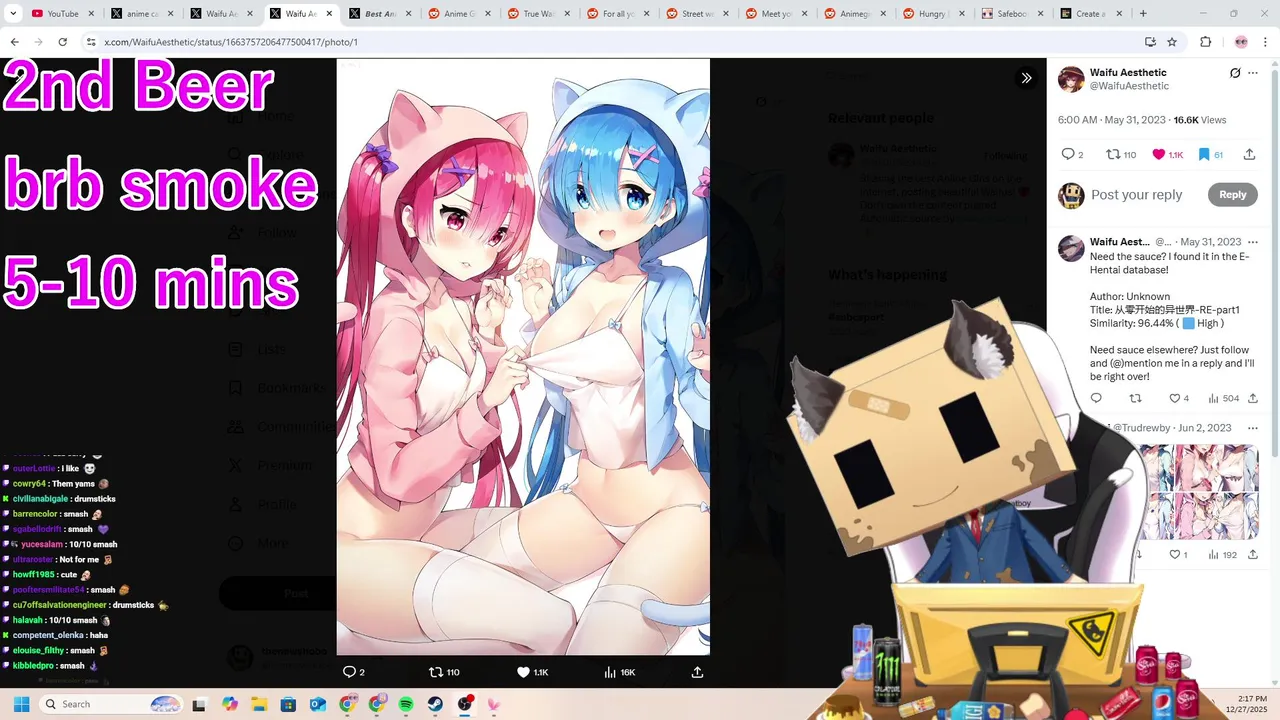The width and height of the screenshot is (1280, 720).
Task: Click the taskbar clock showing 2:17 PM
Action: 1249,704
